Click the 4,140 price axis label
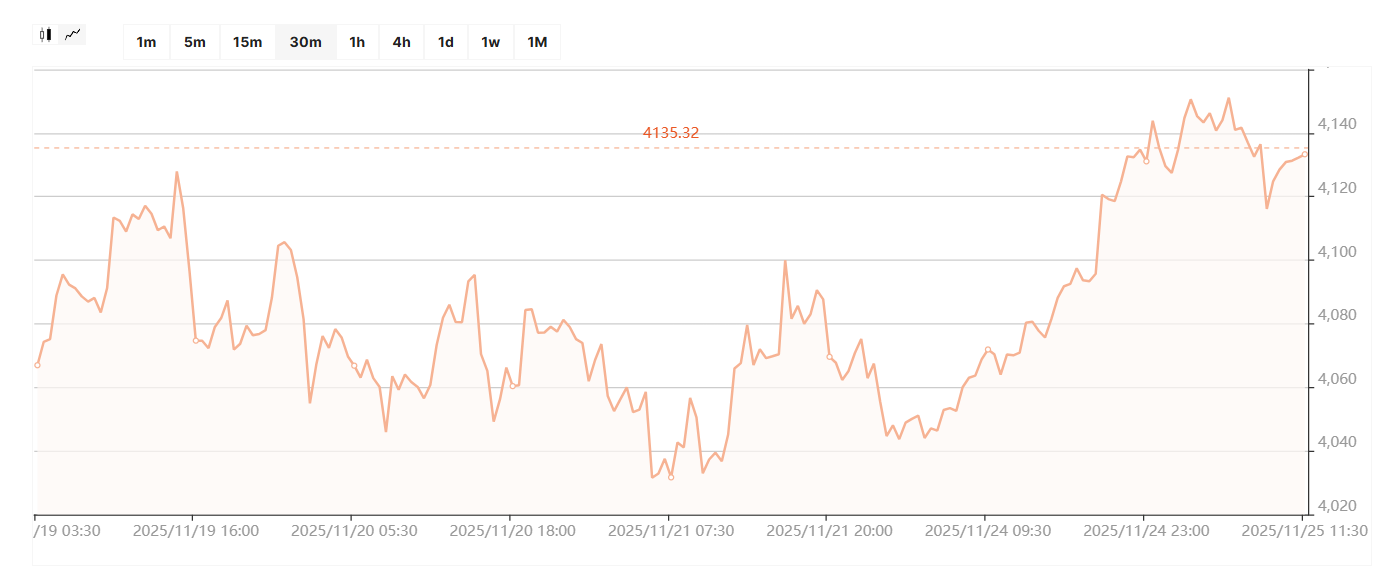Image resolution: width=1383 pixels, height=575 pixels. coord(1337,125)
